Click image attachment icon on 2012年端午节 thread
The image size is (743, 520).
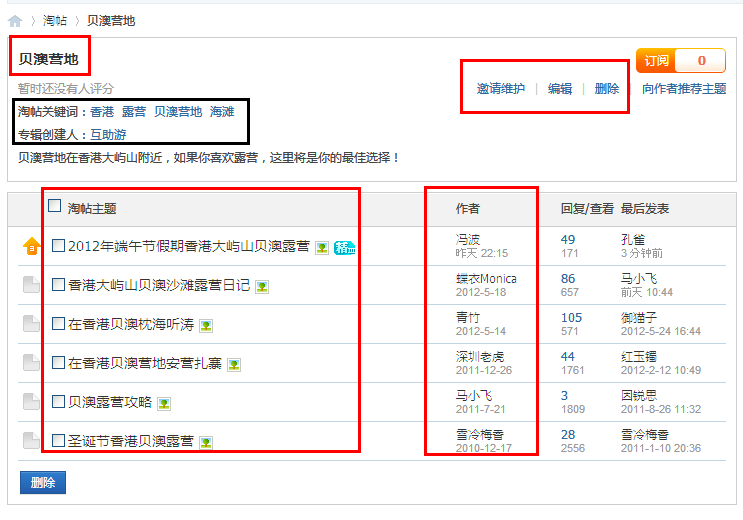[x=322, y=247]
